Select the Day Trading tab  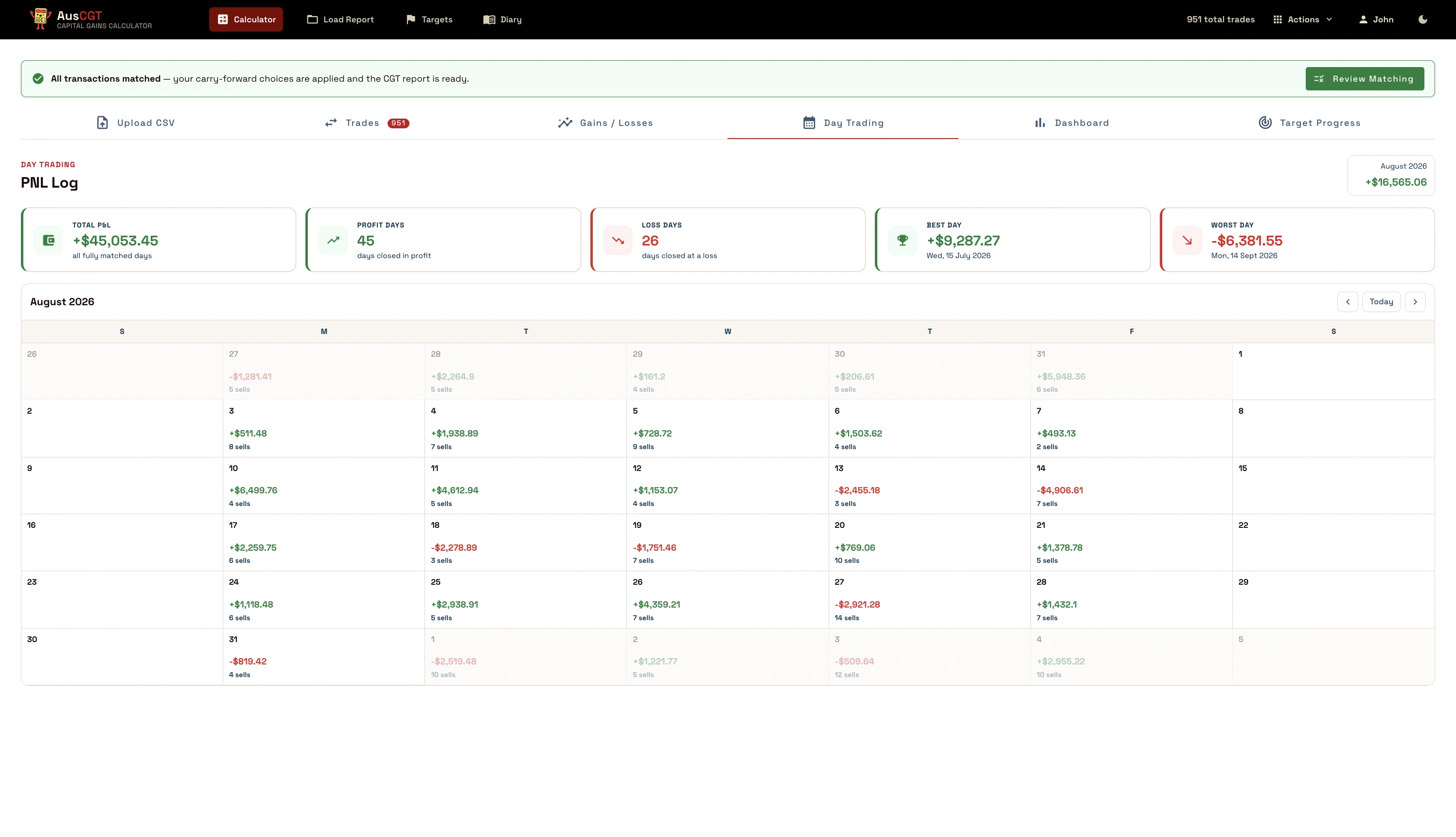[843, 122]
